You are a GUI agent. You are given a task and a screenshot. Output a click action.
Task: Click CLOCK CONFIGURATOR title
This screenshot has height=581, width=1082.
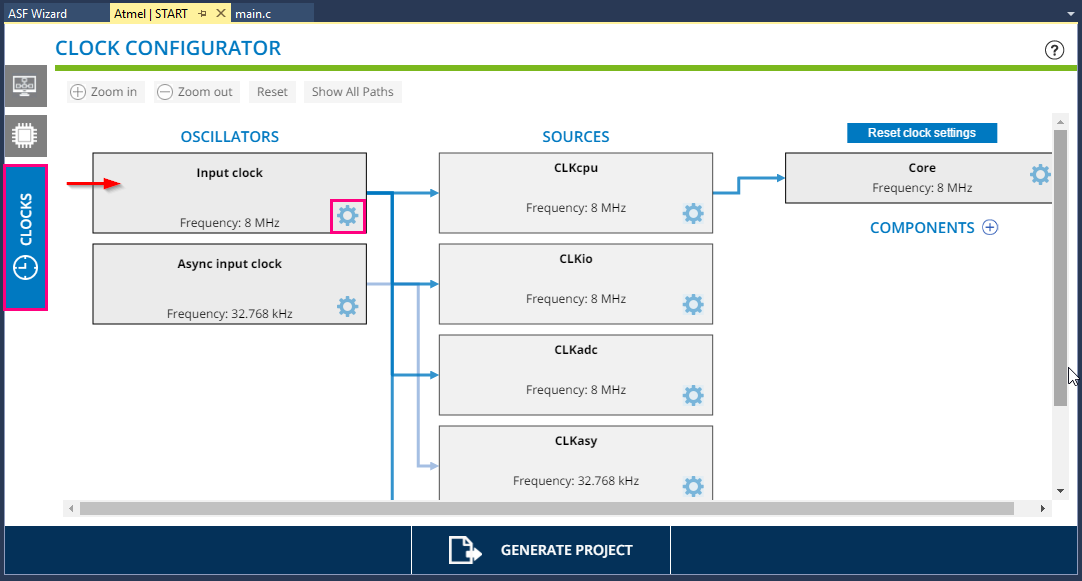click(168, 48)
